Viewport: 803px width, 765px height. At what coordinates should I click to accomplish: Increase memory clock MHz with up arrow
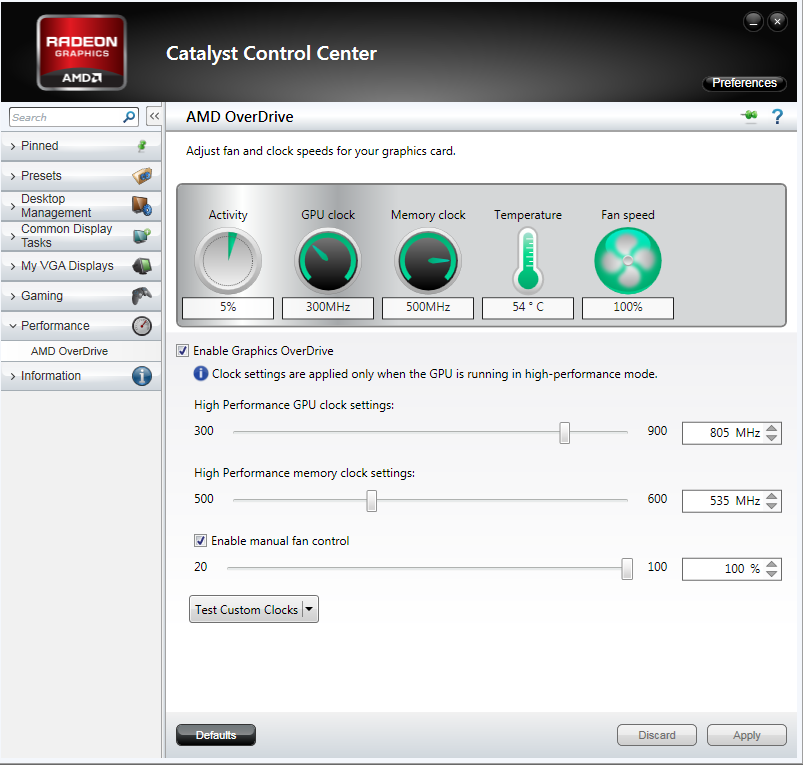771,496
